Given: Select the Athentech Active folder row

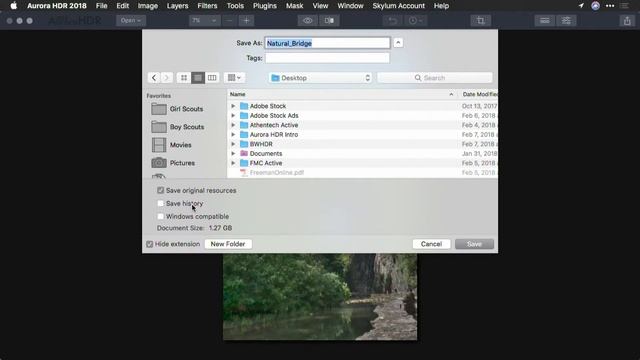Looking at the screenshot, I should [x=362, y=125].
